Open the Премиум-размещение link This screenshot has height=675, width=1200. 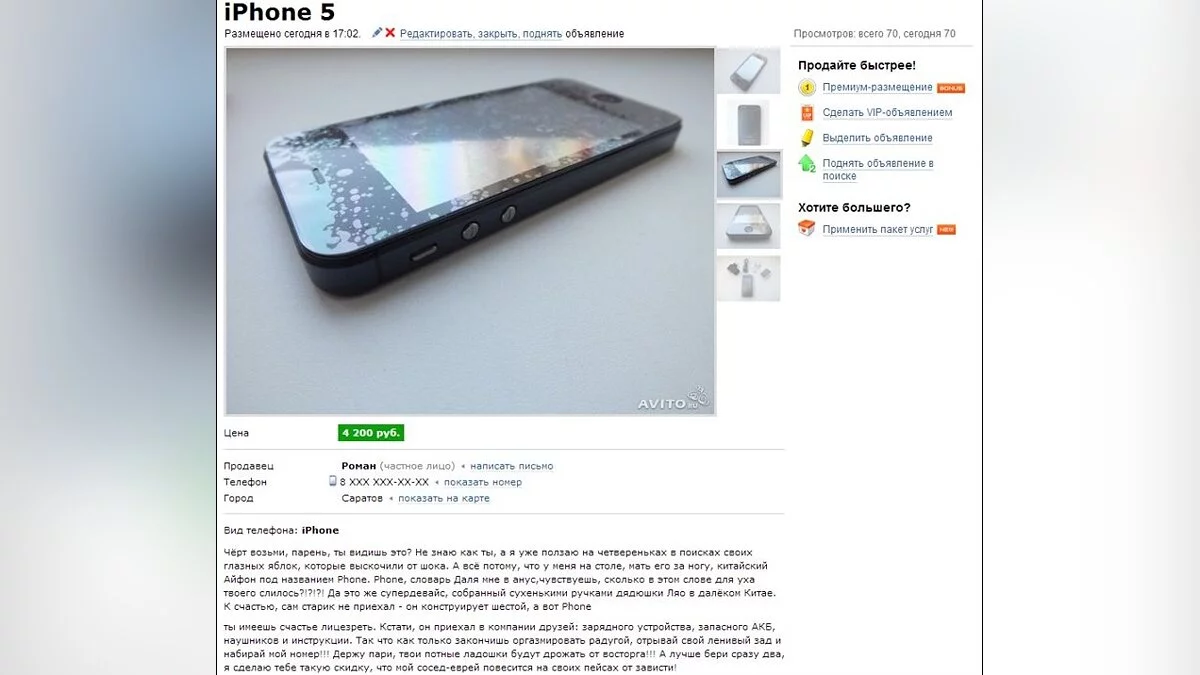click(x=877, y=88)
